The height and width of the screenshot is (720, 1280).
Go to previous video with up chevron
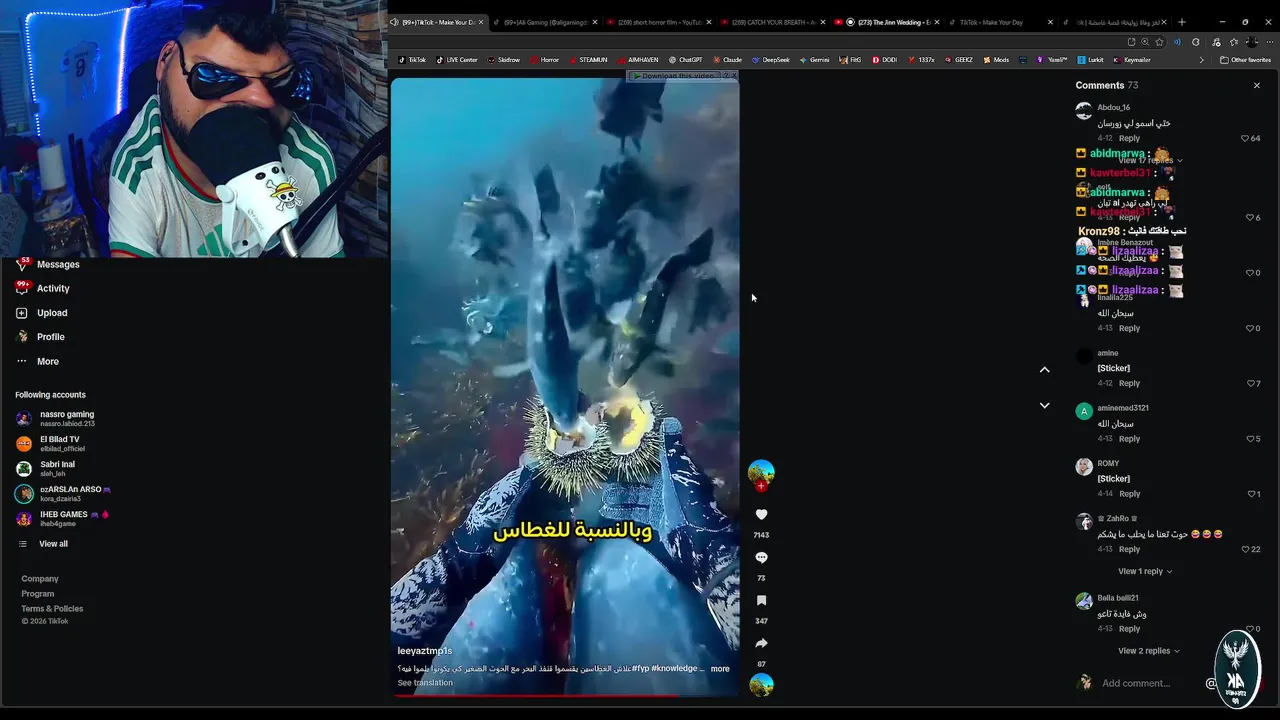pos(1044,369)
